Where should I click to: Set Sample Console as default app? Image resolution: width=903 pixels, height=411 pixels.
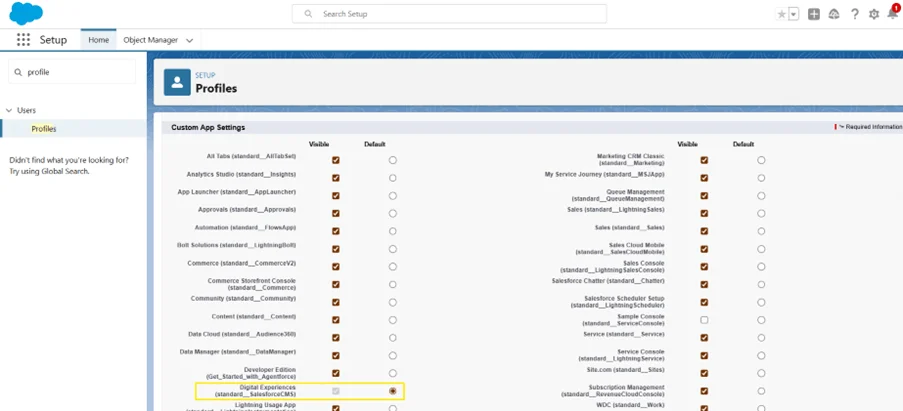pos(761,320)
